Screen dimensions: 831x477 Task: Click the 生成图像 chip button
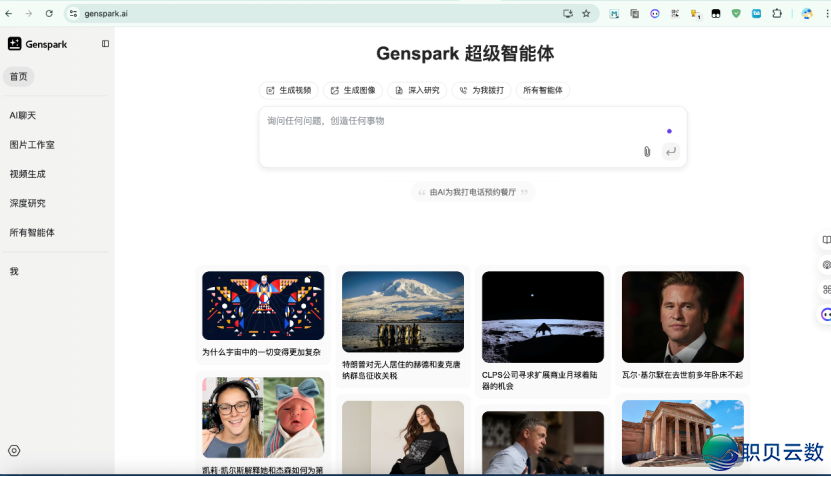coord(353,90)
